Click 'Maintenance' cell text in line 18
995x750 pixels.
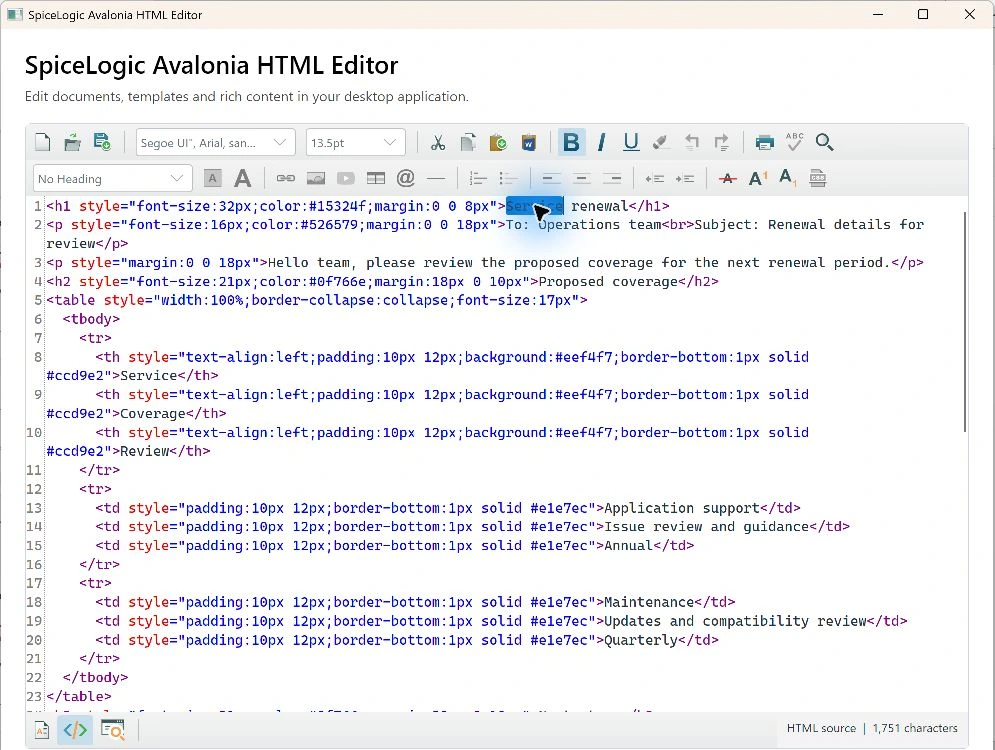tap(649, 602)
